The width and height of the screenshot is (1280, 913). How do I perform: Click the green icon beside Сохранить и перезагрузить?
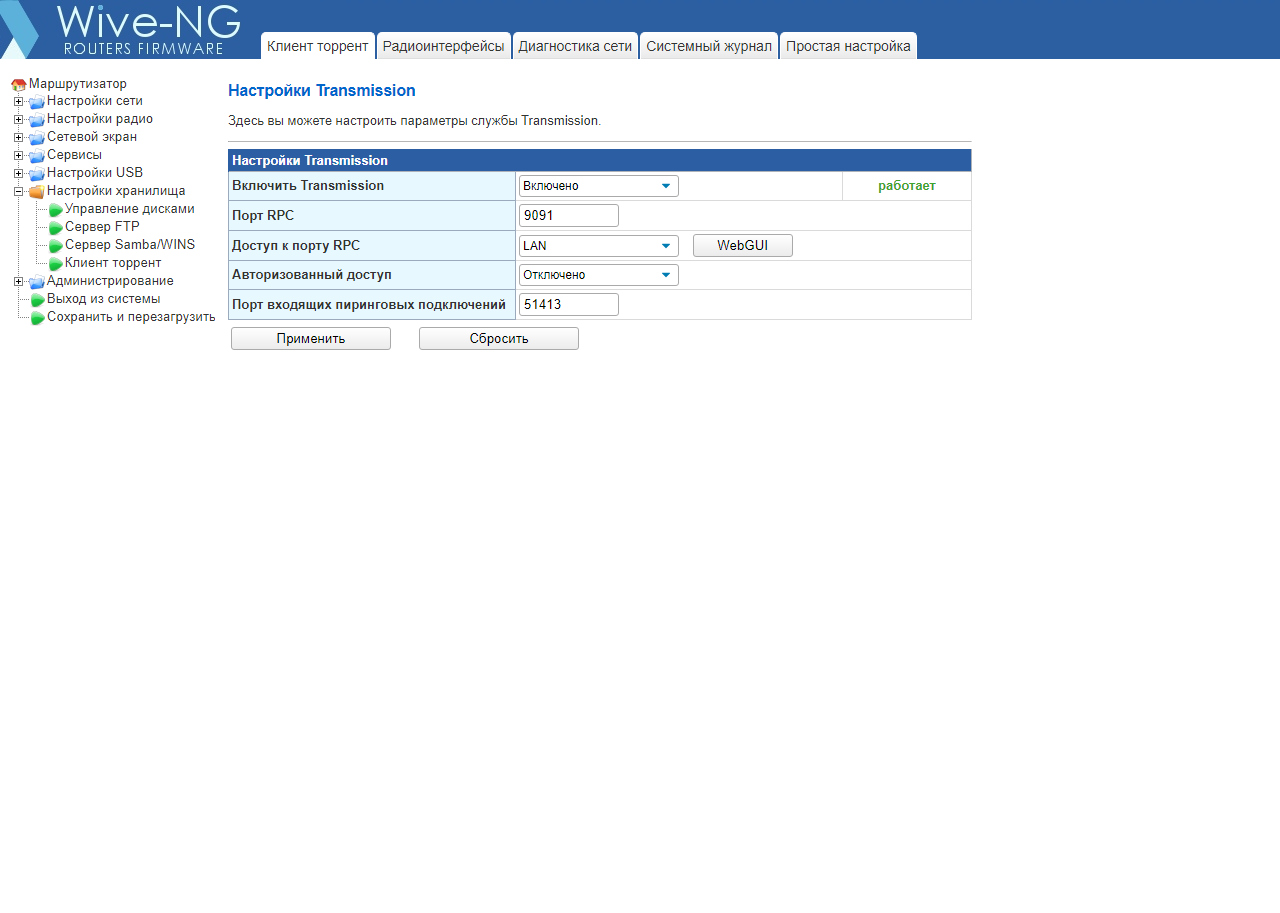click(38, 318)
